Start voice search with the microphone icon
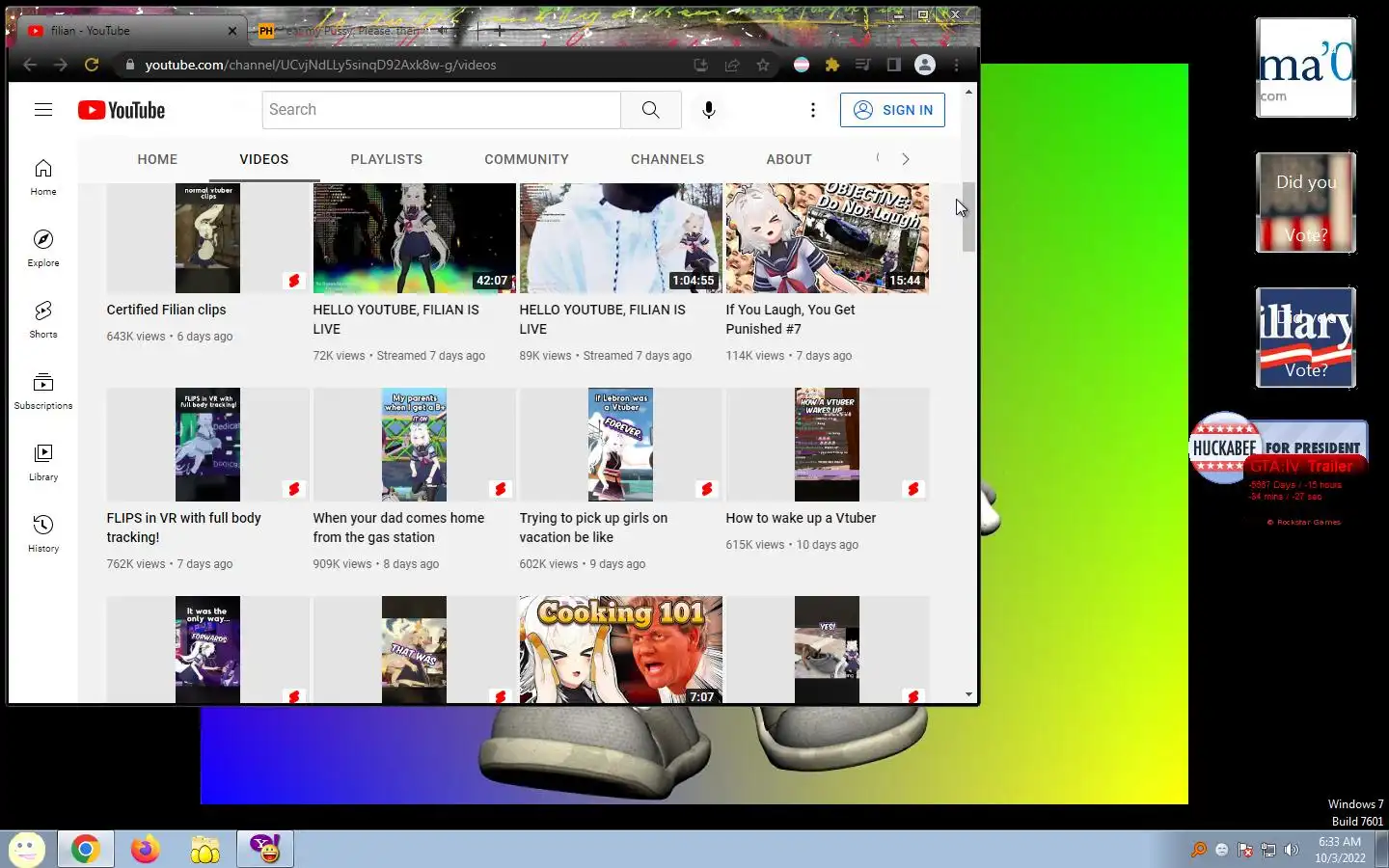The image size is (1389, 868). pyautogui.click(x=709, y=110)
